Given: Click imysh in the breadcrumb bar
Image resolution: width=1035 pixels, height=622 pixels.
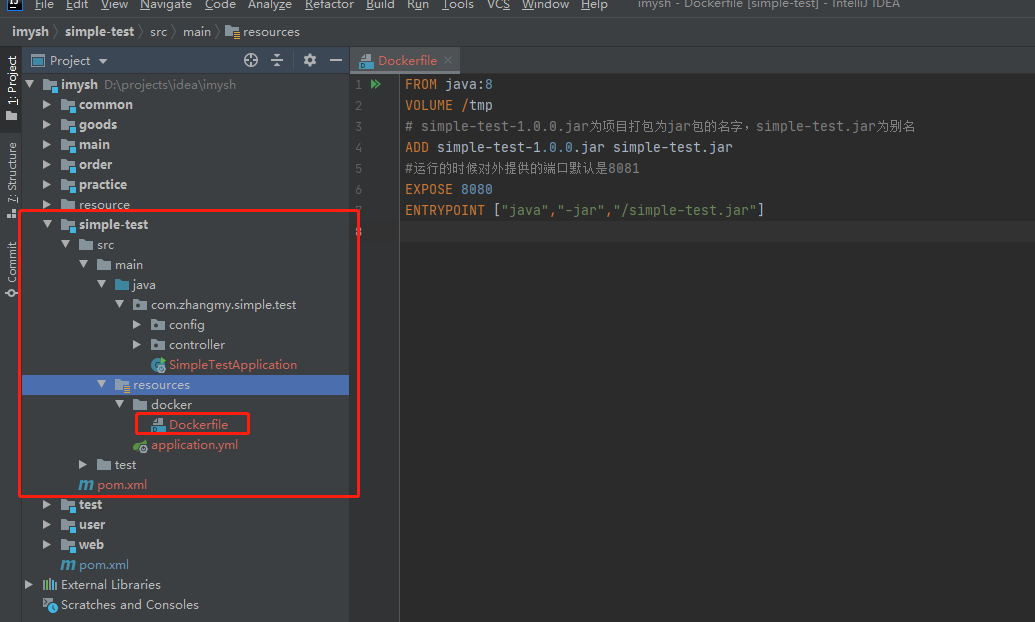Looking at the screenshot, I should click(30, 32).
